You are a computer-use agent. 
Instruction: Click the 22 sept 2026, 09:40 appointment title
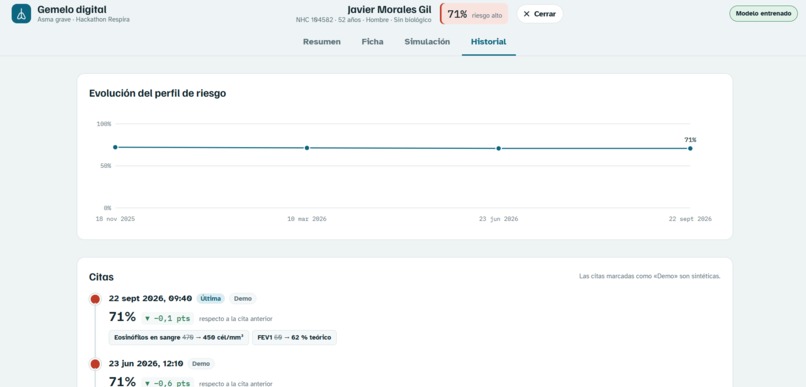[x=150, y=299]
